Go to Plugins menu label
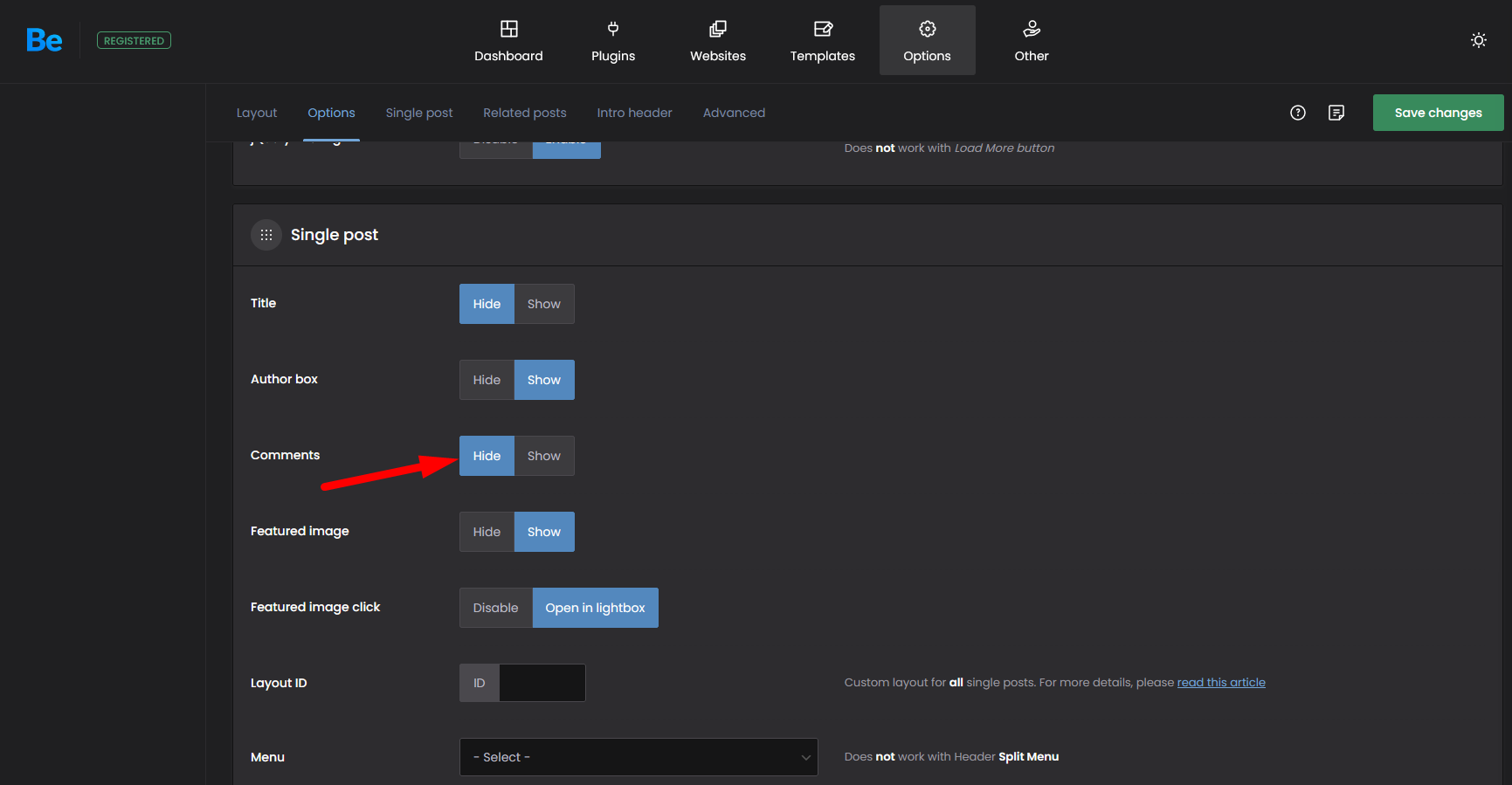1512x785 pixels. pyautogui.click(x=613, y=56)
